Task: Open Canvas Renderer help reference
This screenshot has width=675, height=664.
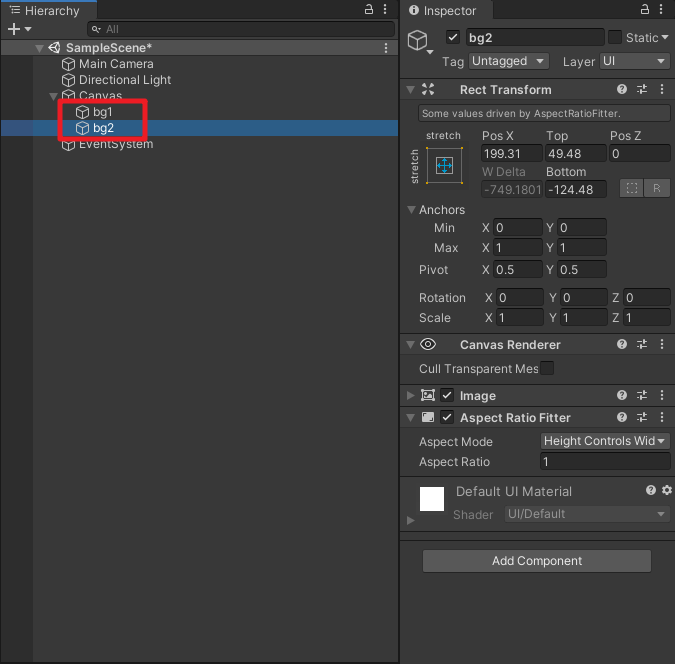Action: point(622,344)
